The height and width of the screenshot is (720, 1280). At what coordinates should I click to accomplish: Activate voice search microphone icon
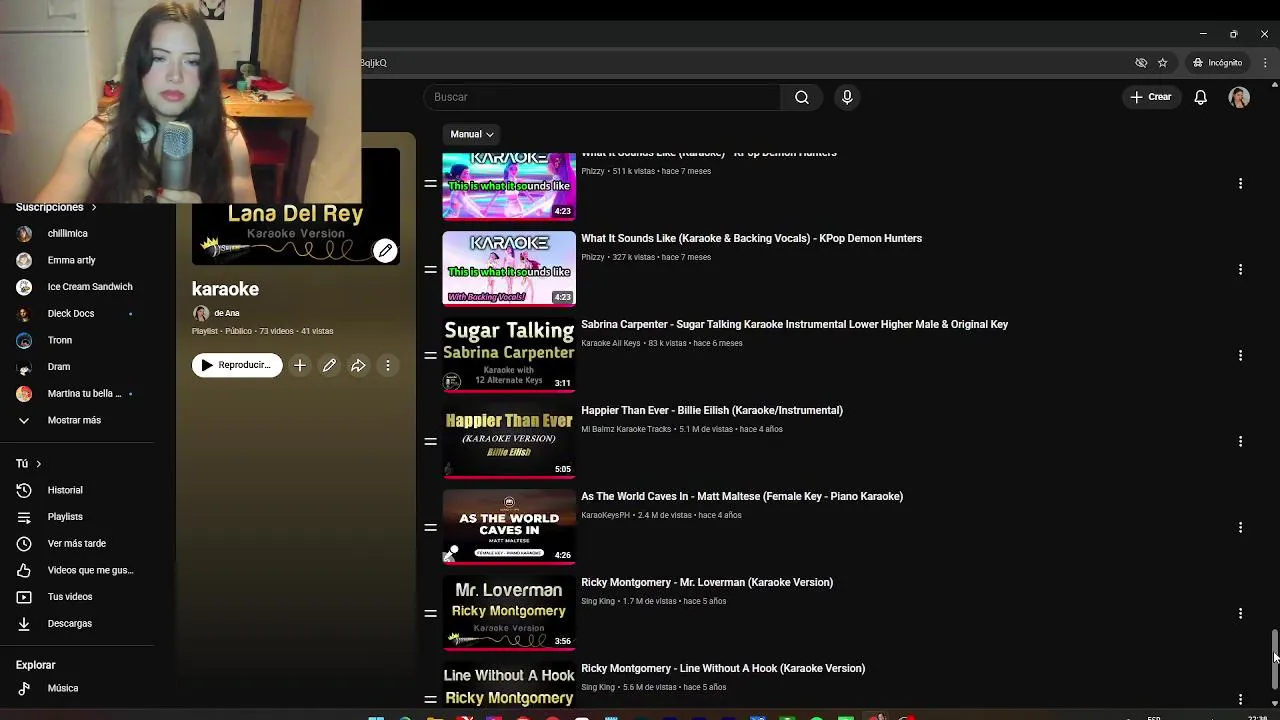tap(847, 97)
